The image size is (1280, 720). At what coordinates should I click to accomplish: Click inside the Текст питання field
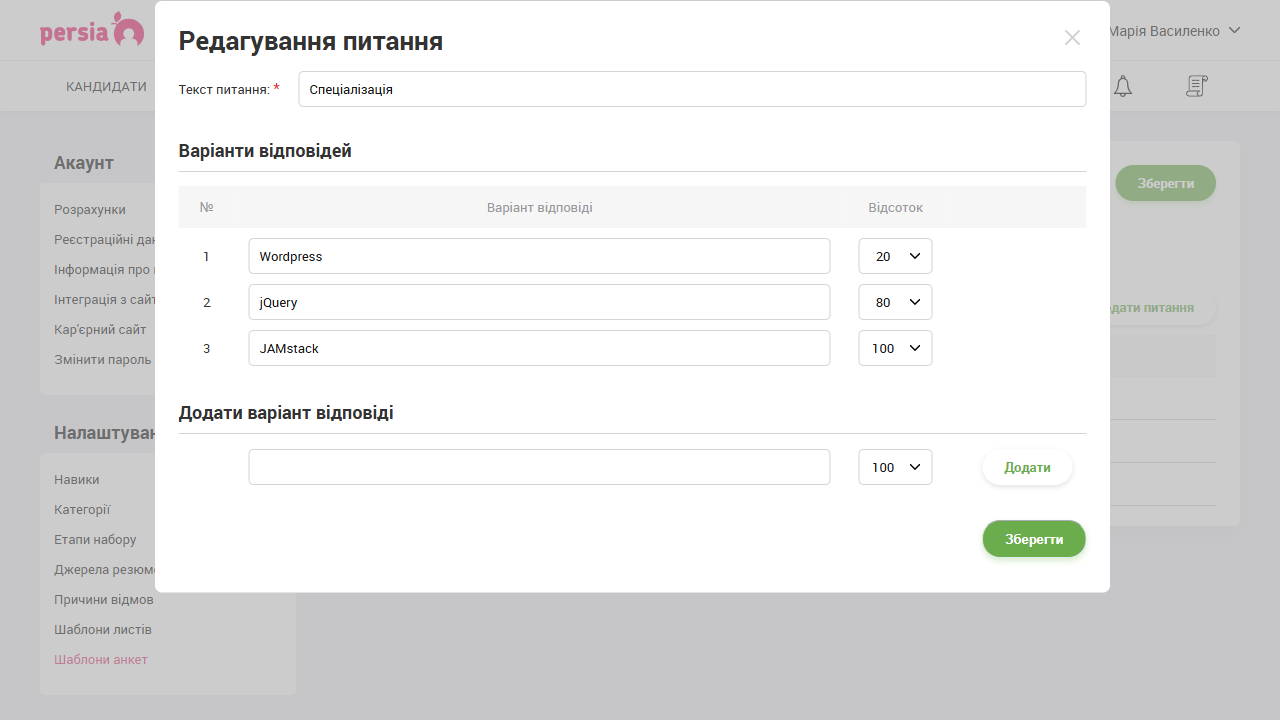coord(691,88)
